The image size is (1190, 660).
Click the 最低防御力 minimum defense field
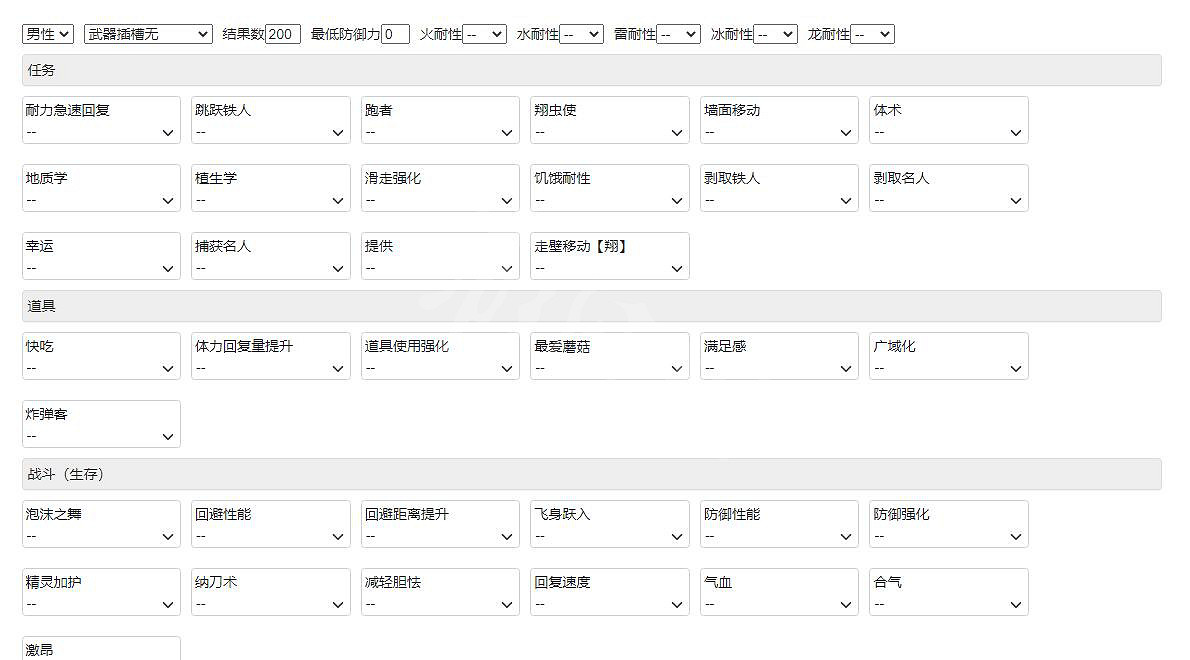(396, 33)
